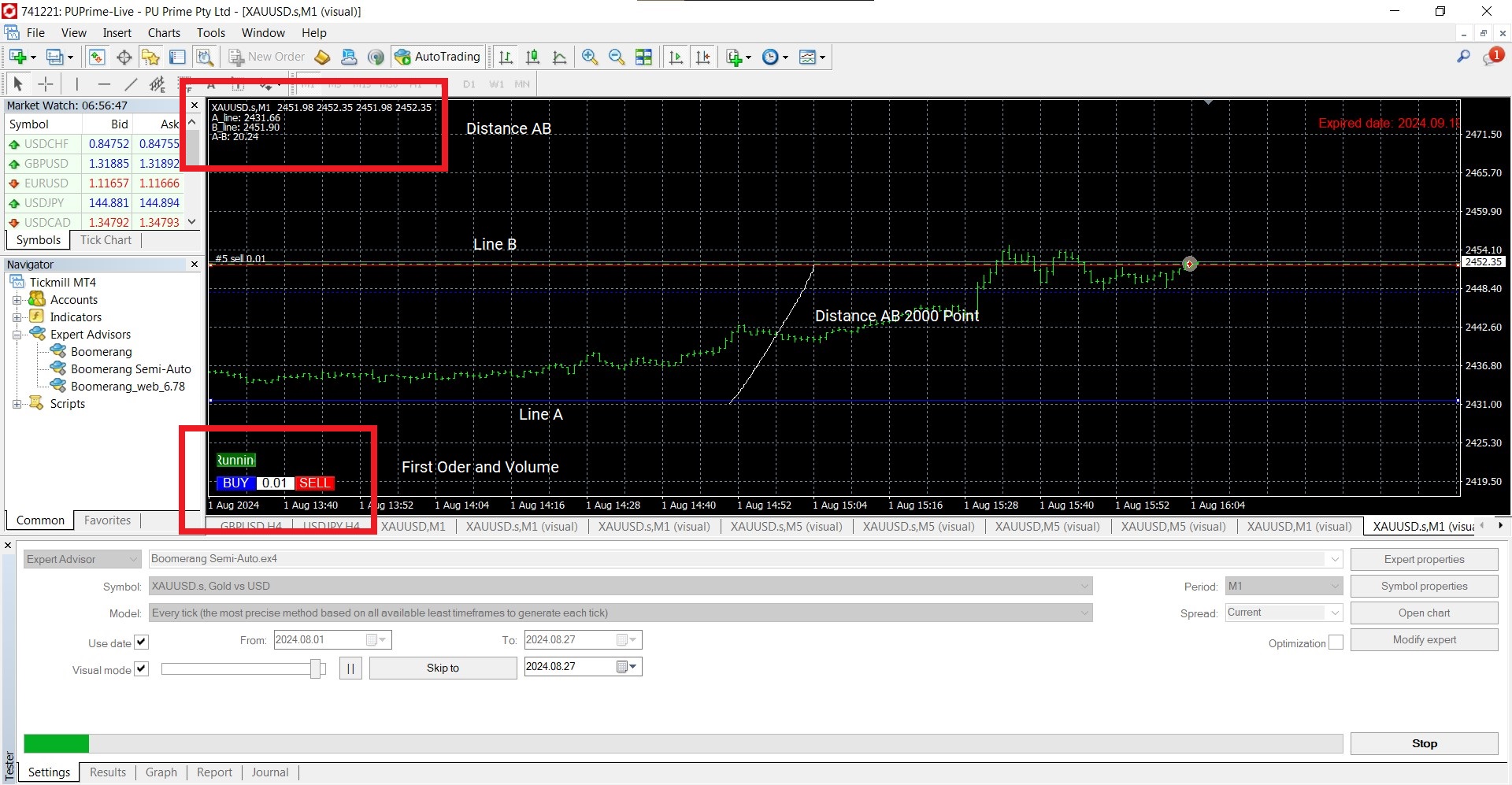Screen dimensions: 1512x785
Task: Click the blue BUY button on chart
Action: pyautogui.click(x=235, y=483)
